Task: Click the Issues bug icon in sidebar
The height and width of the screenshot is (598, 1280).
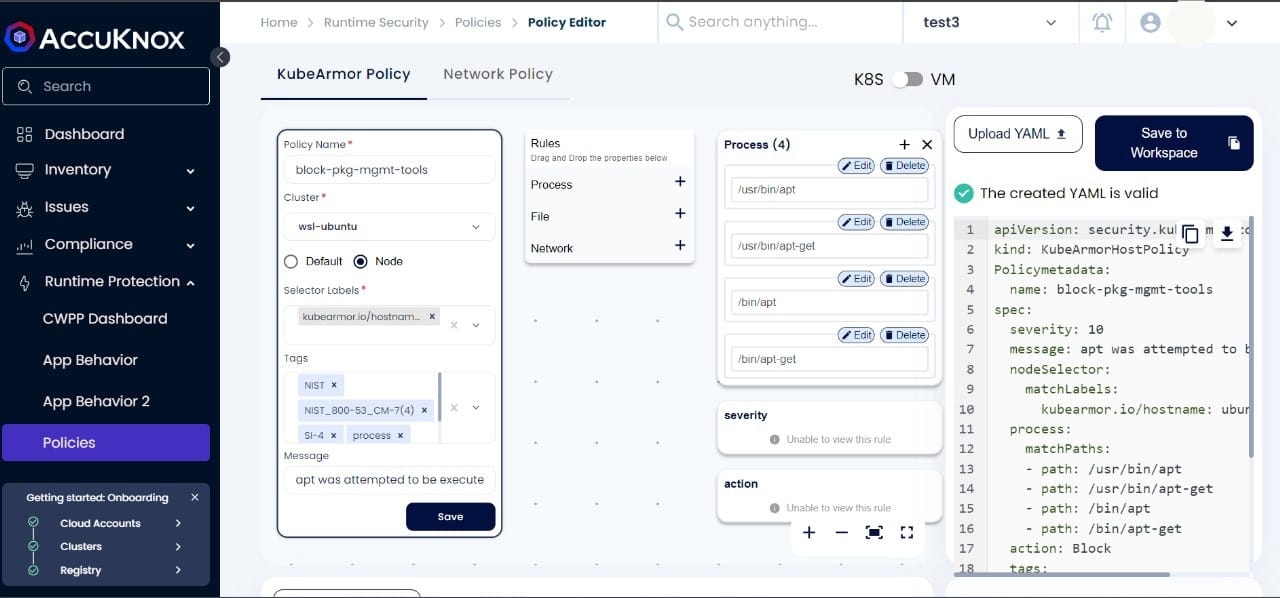Action: point(25,208)
